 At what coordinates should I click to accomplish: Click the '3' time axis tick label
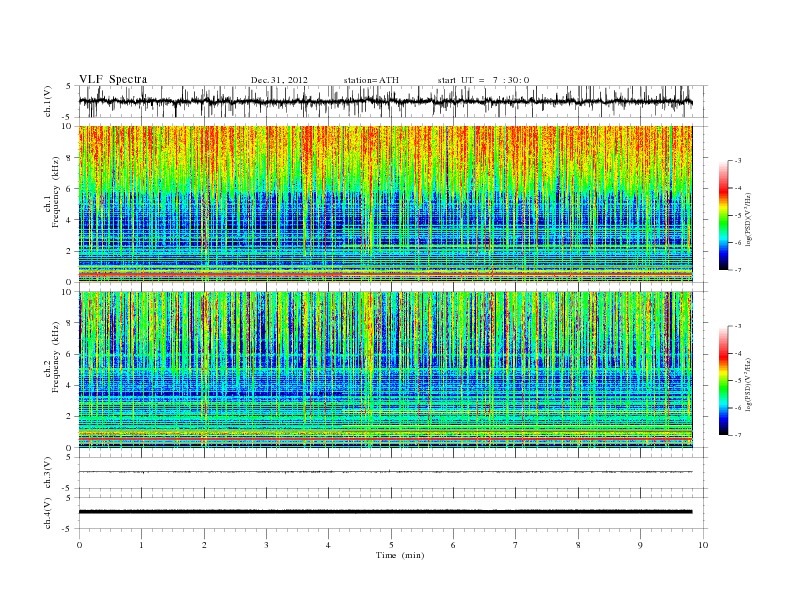266,545
